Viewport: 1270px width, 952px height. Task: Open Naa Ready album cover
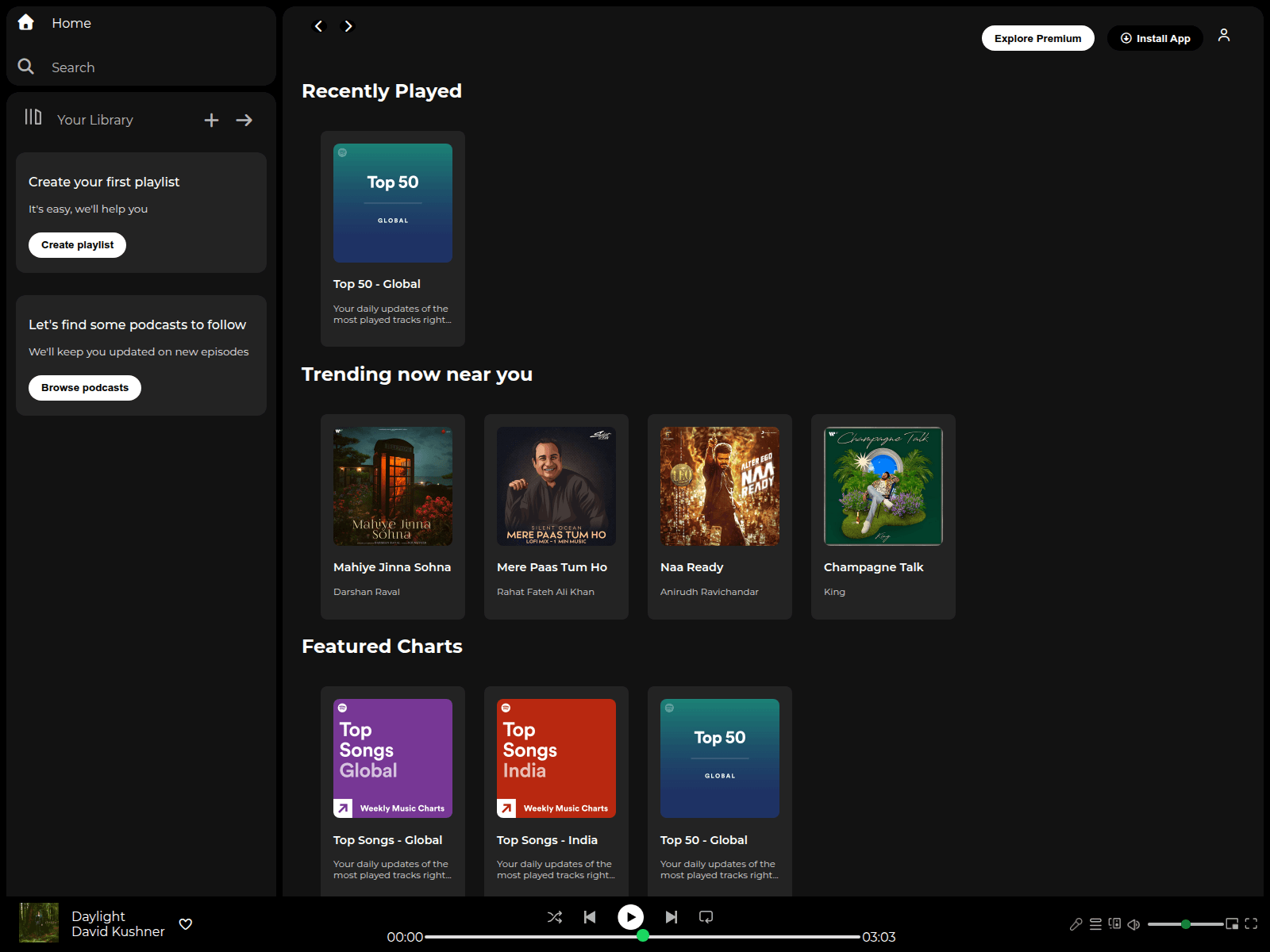(x=720, y=486)
